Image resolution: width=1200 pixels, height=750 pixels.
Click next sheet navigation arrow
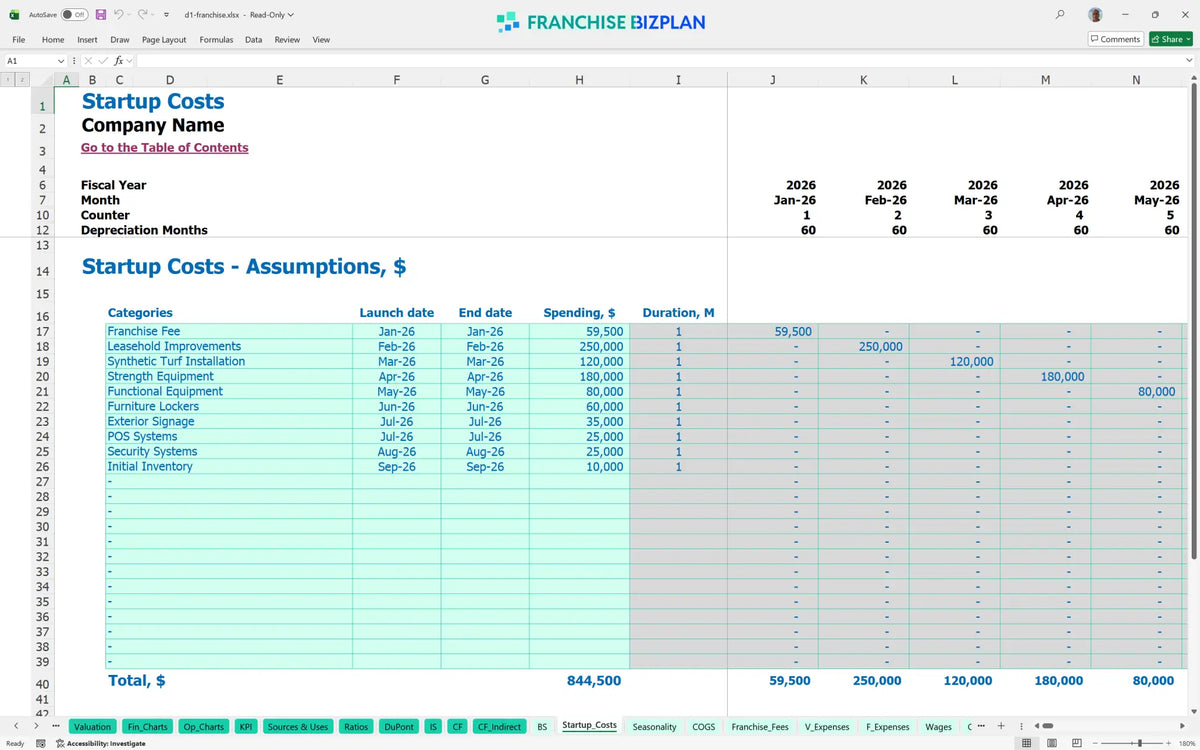[x=38, y=726]
